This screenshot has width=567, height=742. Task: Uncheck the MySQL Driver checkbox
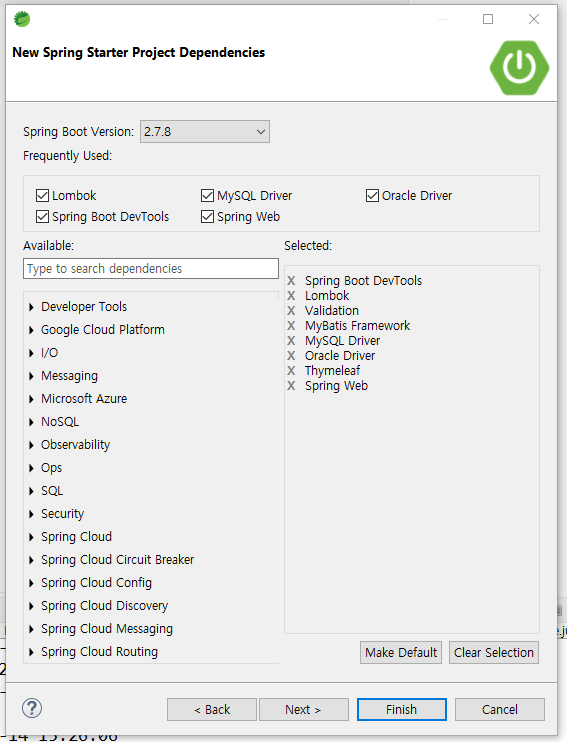(x=207, y=195)
